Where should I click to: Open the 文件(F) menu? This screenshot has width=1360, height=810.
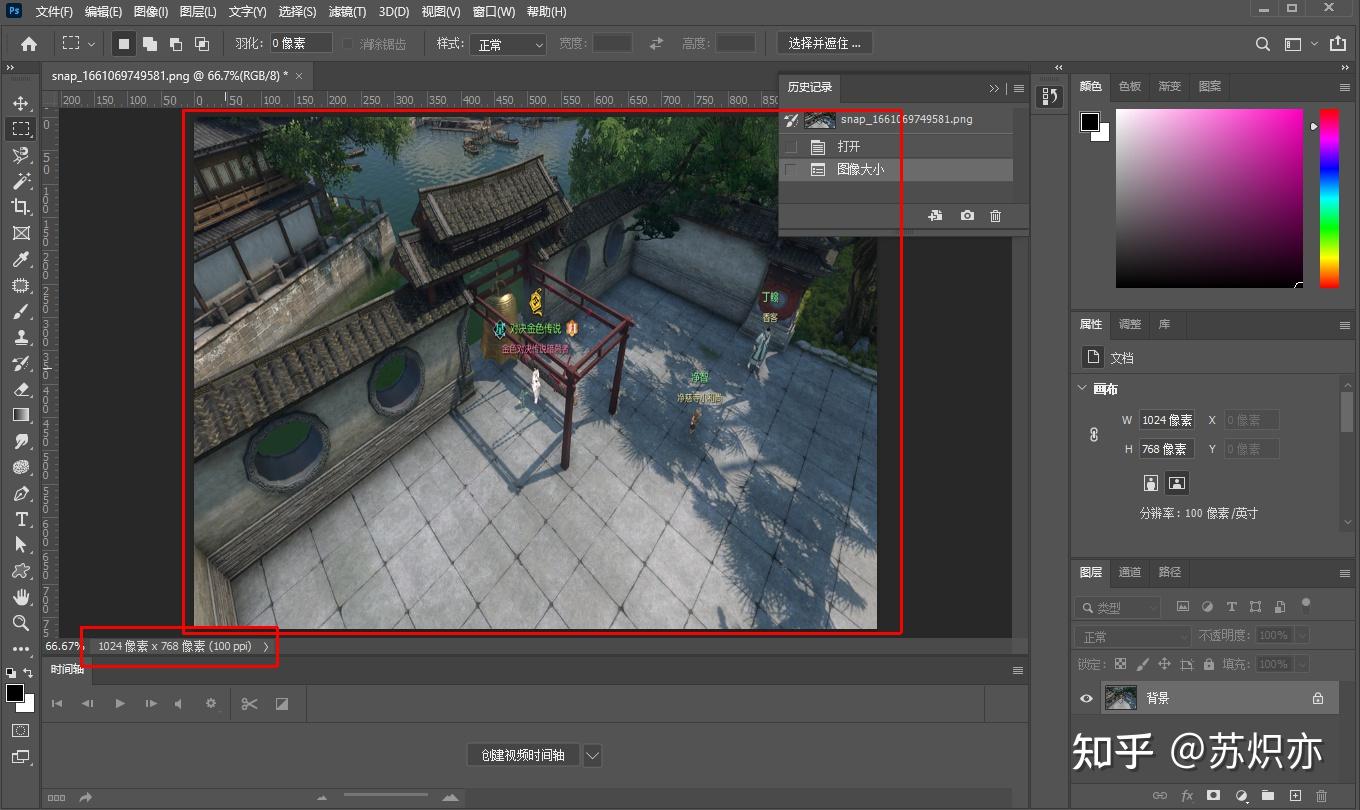click(x=54, y=12)
